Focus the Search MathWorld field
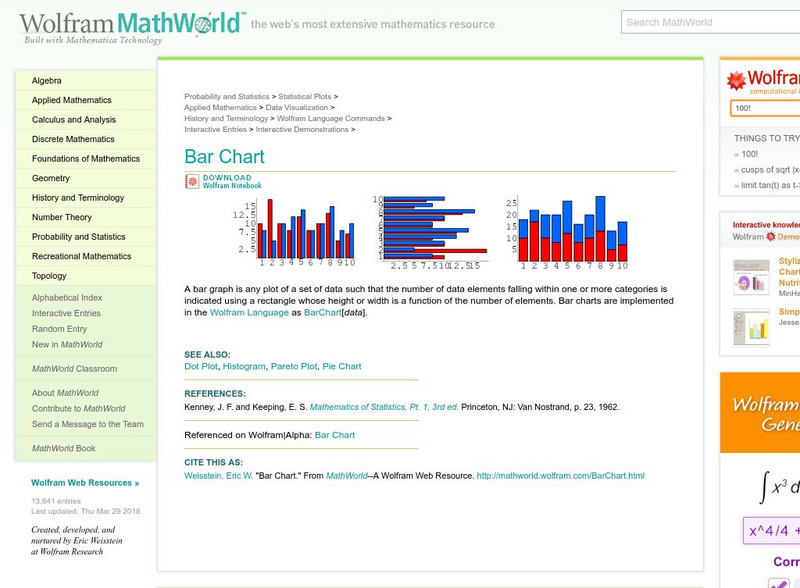This screenshot has width=800, height=588. pos(710,22)
